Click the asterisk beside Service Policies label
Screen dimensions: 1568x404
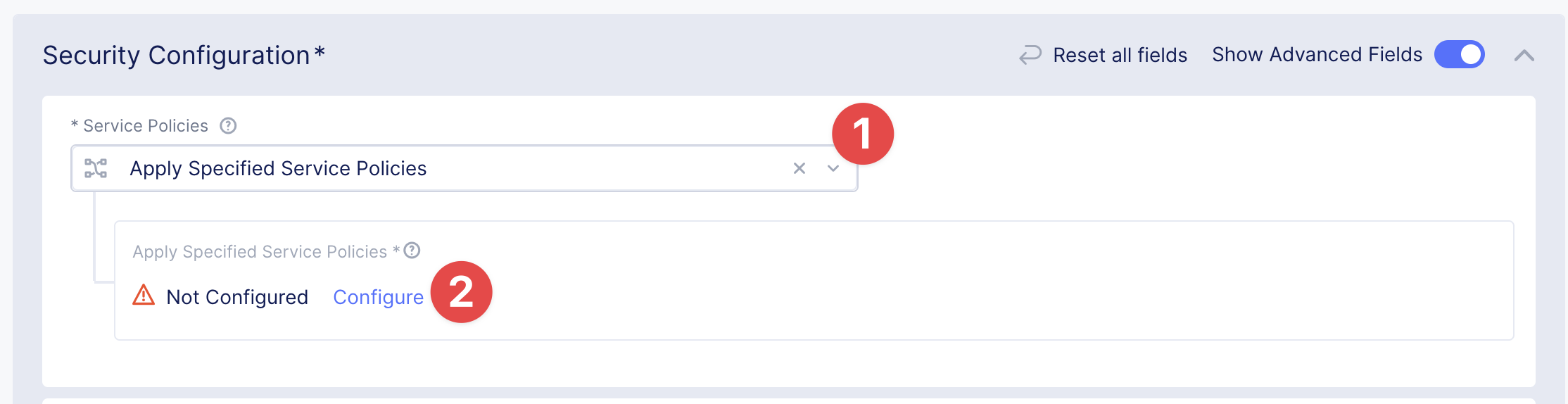(75, 125)
